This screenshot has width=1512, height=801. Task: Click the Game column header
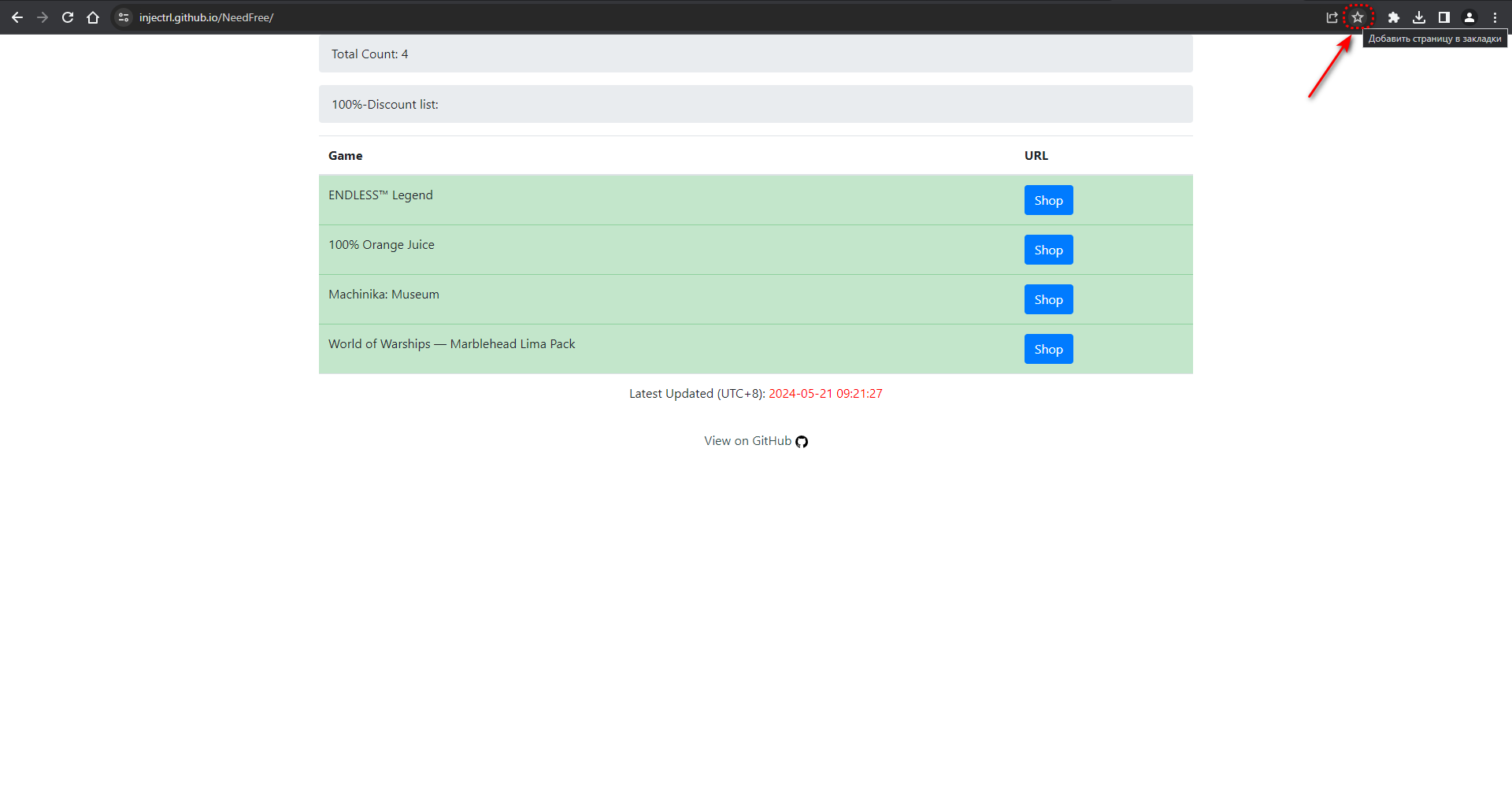pos(346,156)
